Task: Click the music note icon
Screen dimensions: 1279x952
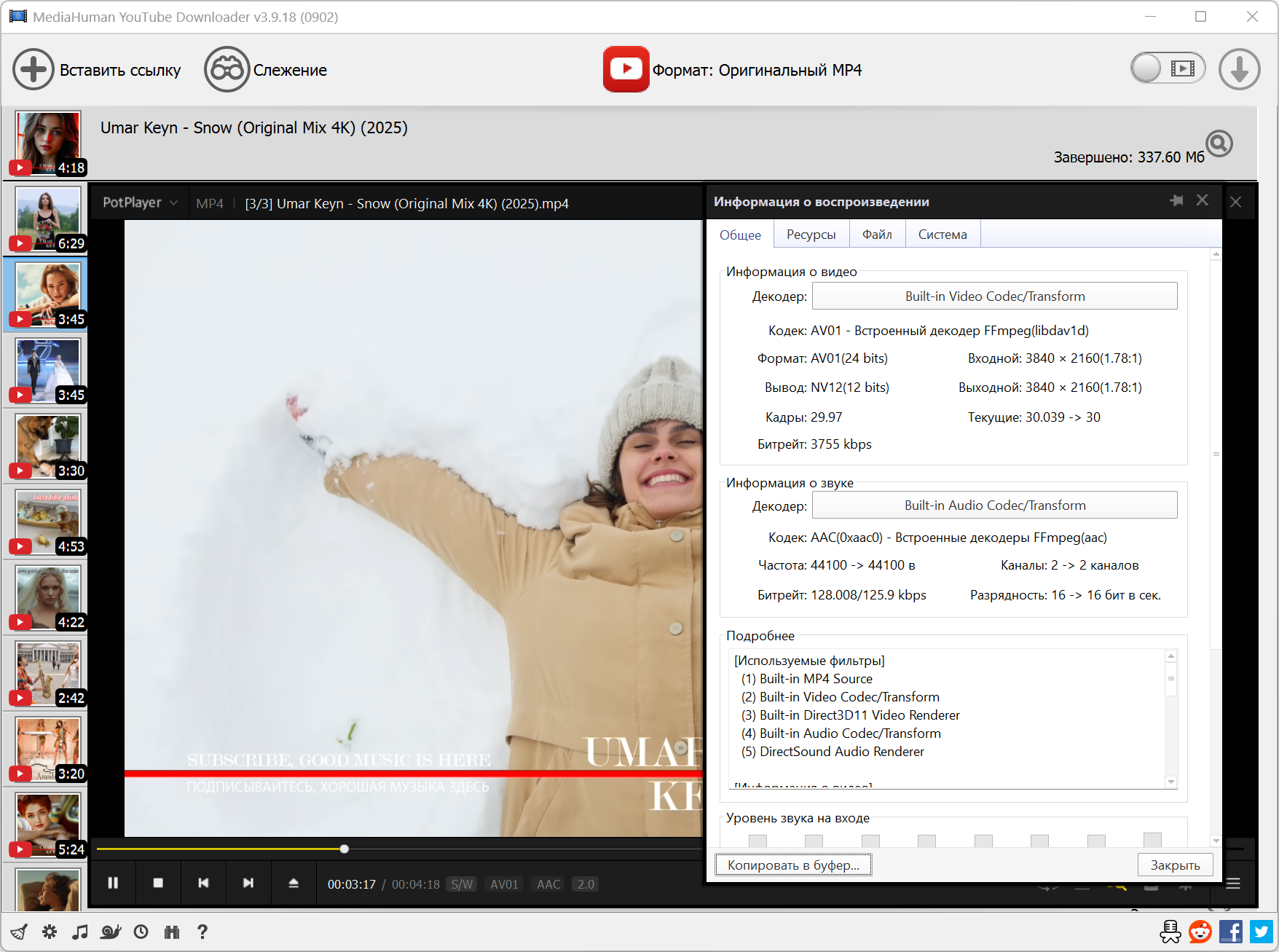Action: point(80,932)
